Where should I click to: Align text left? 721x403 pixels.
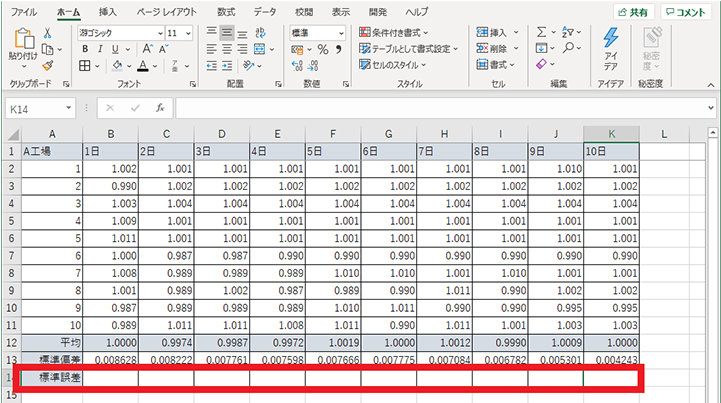pos(212,49)
